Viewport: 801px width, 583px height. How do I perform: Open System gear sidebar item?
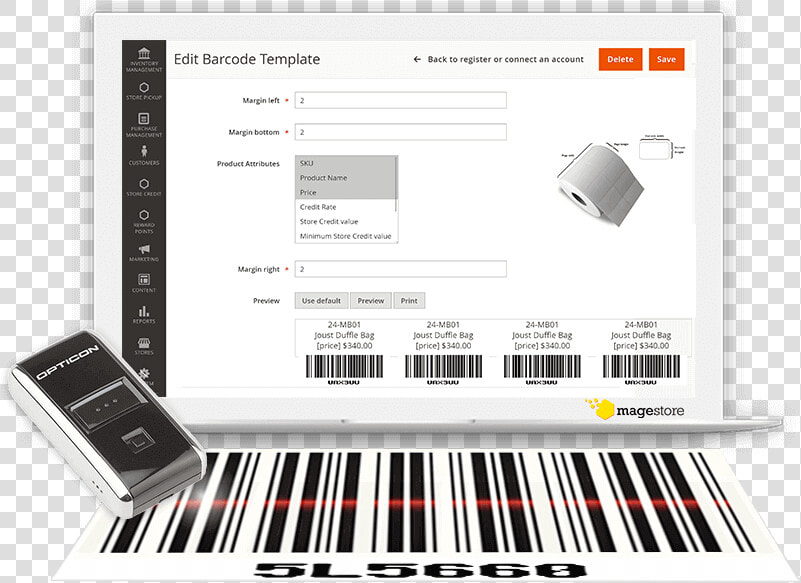click(x=145, y=377)
